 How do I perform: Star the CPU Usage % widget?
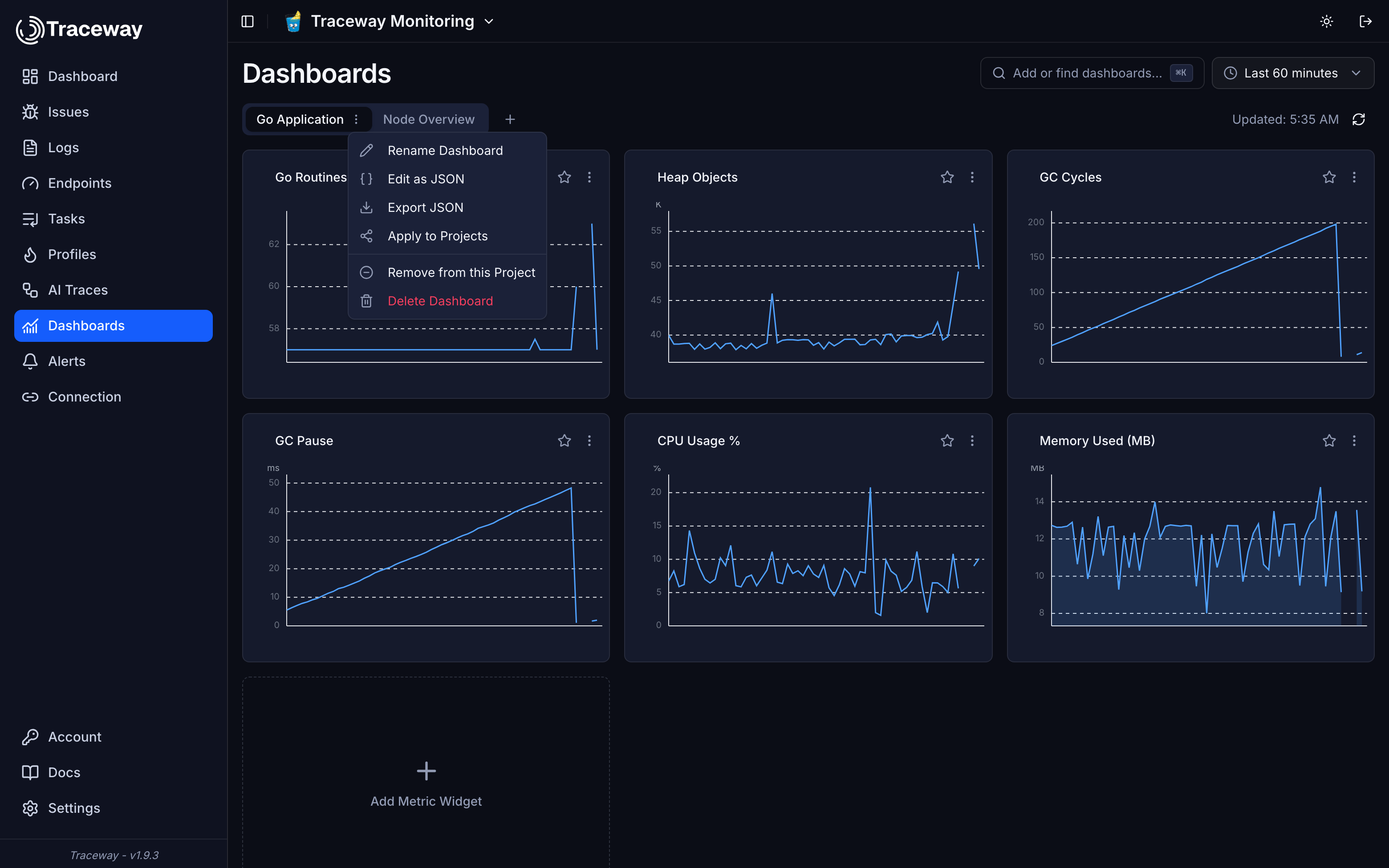[x=947, y=441]
